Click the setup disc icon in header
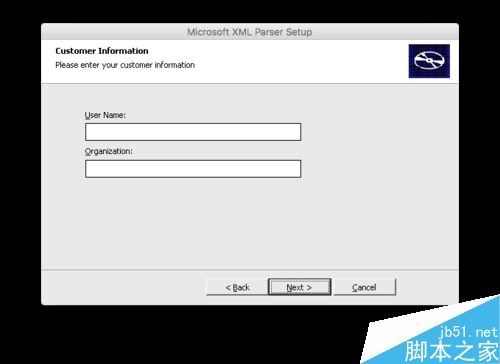Screen dimensions: 500x364 click(x=429, y=61)
